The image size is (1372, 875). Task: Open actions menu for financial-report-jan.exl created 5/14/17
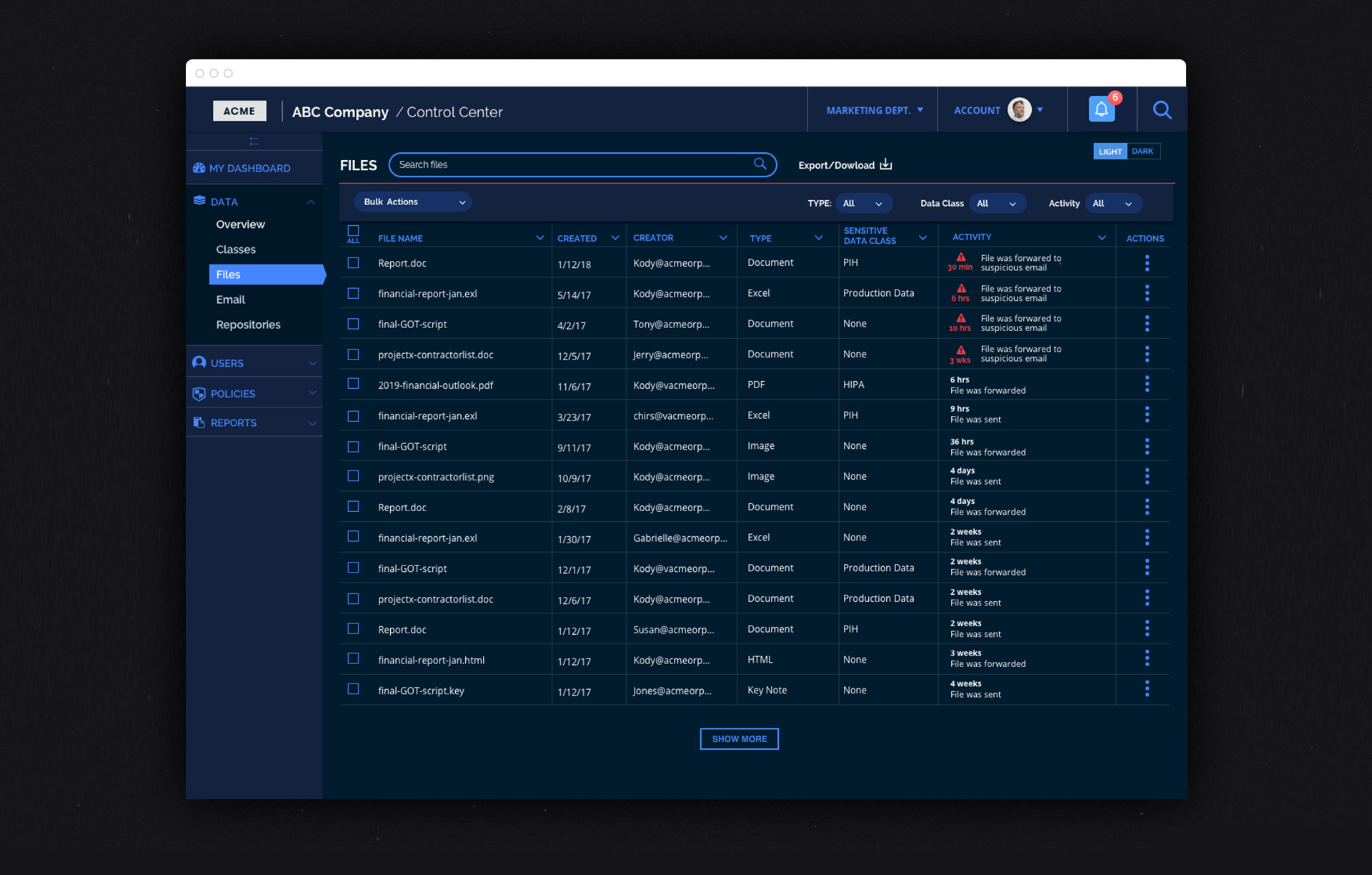[1147, 293]
